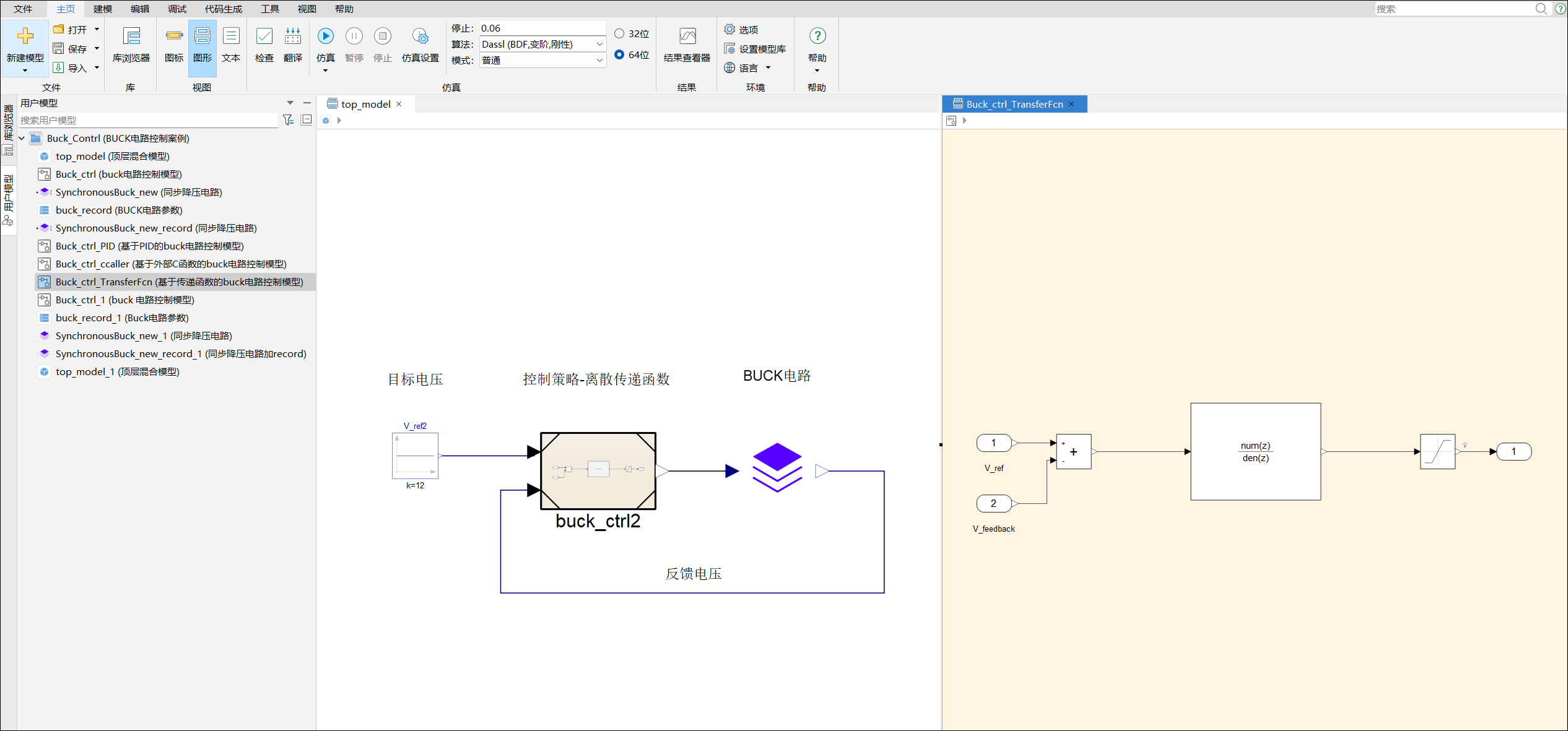Click the 选项 options button
Screen dimensions: 1568x731
(742, 29)
